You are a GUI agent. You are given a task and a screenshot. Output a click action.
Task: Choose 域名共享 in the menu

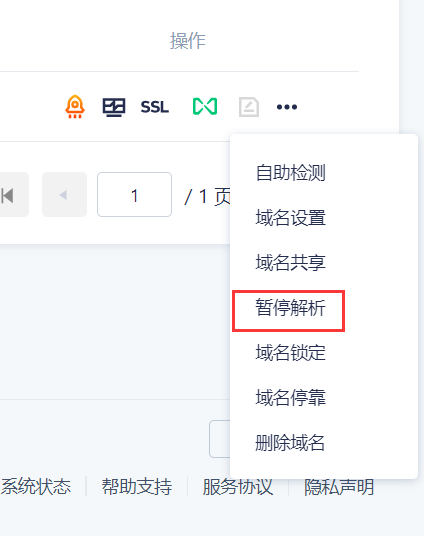291,263
